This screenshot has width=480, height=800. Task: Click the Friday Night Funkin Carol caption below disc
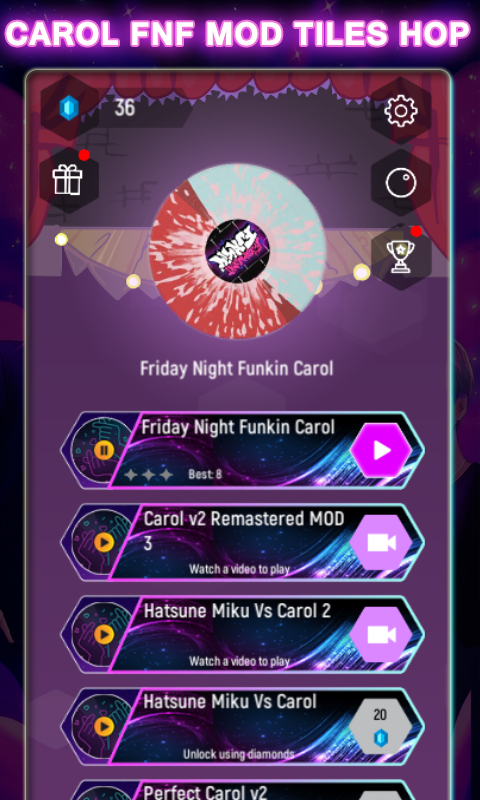pos(237,368)
